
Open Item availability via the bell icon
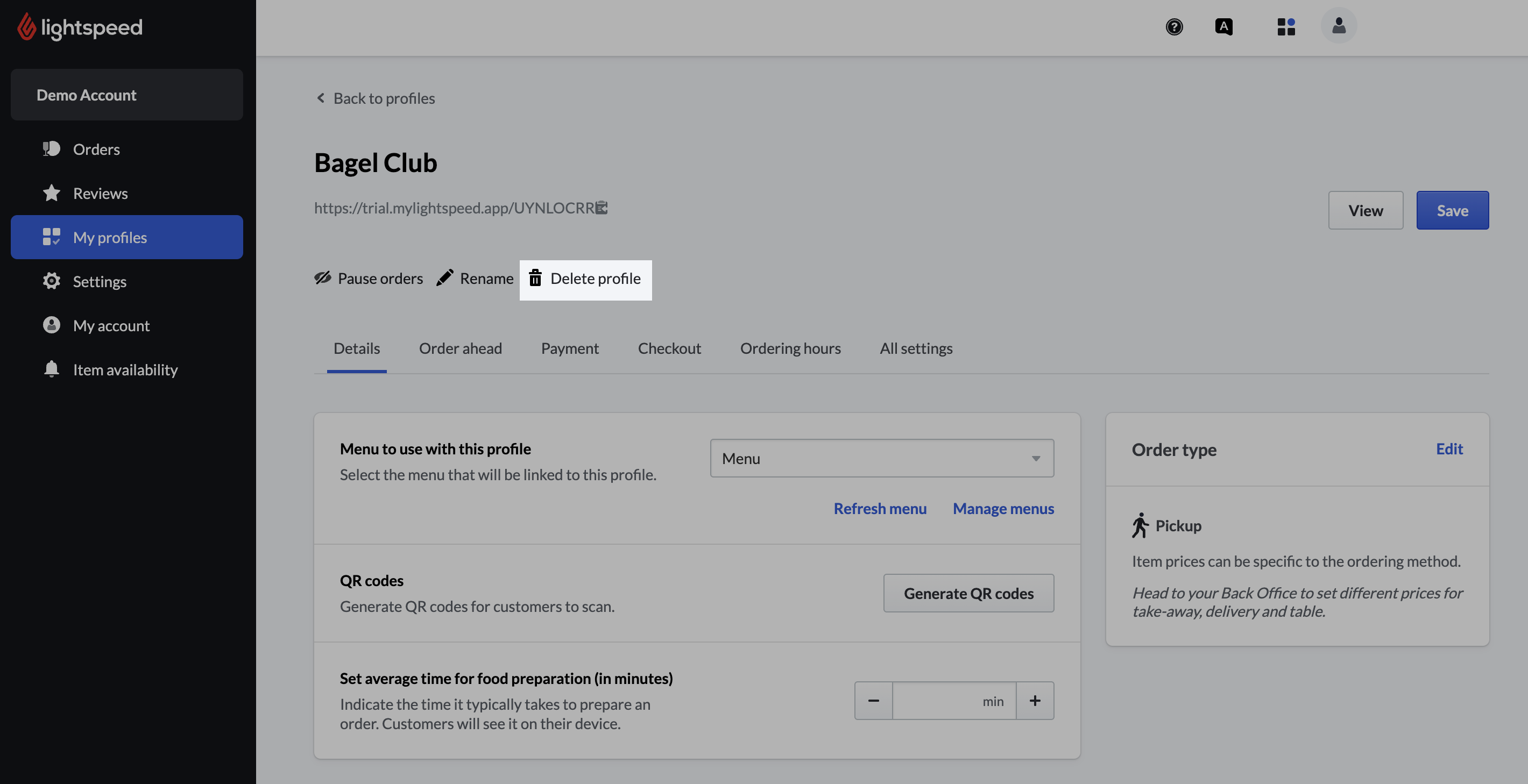point(51,369)
